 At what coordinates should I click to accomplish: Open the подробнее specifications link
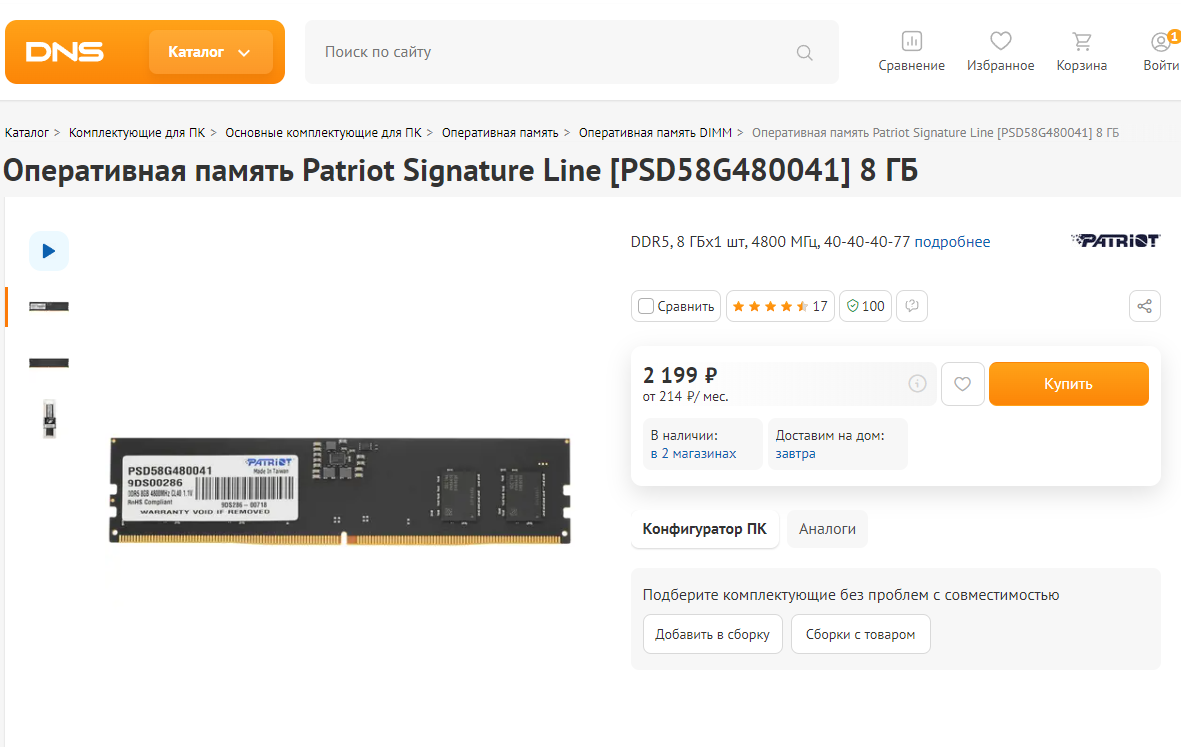coord(952,242)
